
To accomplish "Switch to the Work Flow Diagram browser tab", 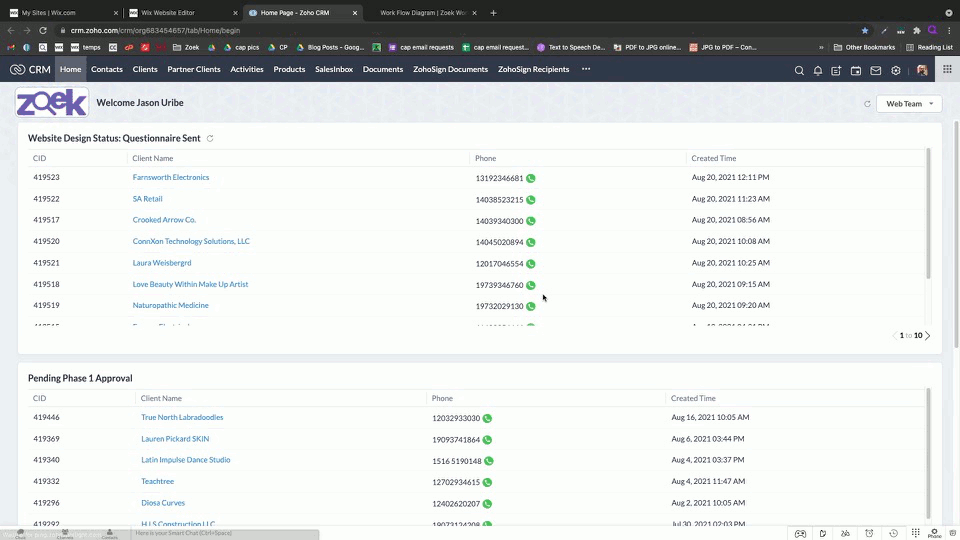I will tap(422, 13).
